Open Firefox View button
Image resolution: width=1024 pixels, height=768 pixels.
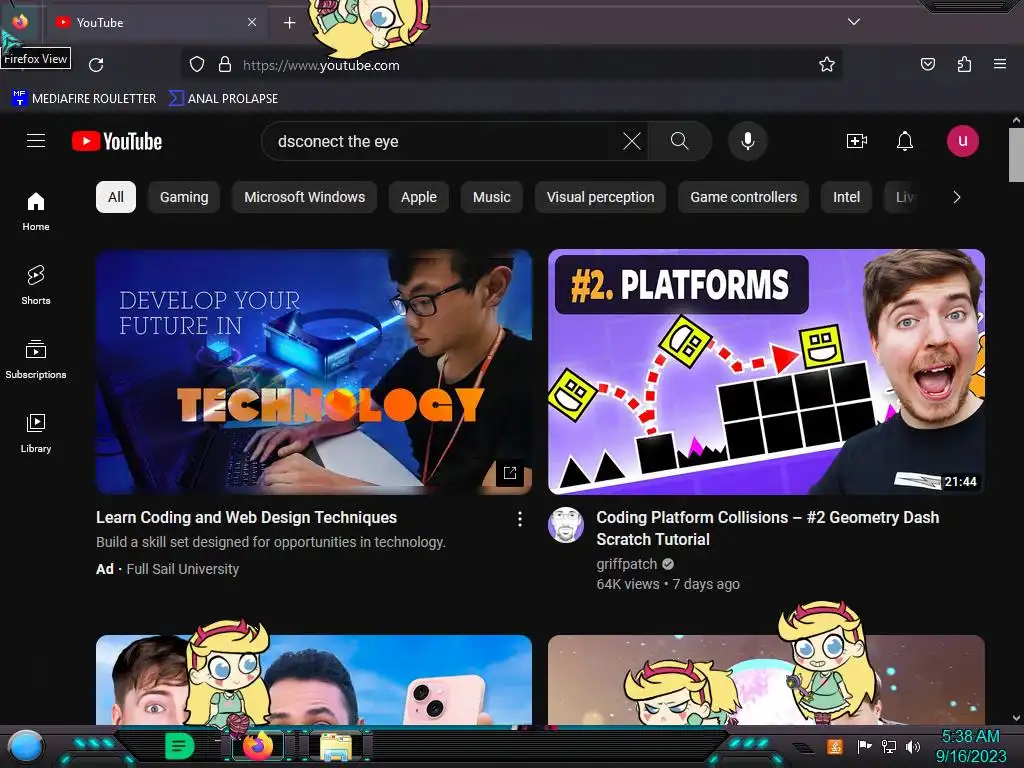point(20,22)
